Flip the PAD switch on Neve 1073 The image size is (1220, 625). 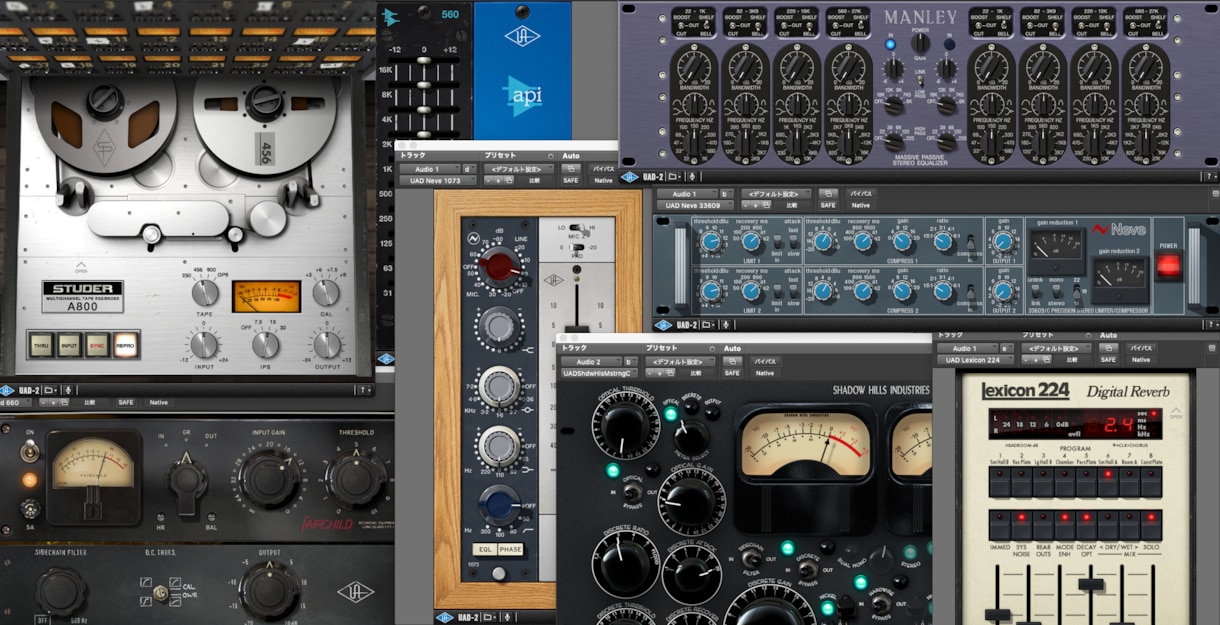[x=577, y=247]
